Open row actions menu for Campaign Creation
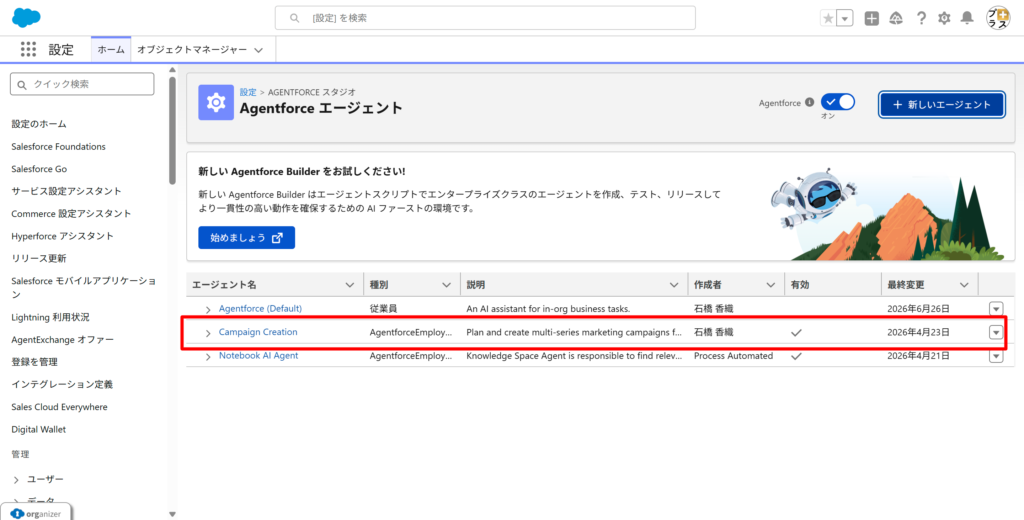The width and height of the screenshot is (1024, 520). 996,333
